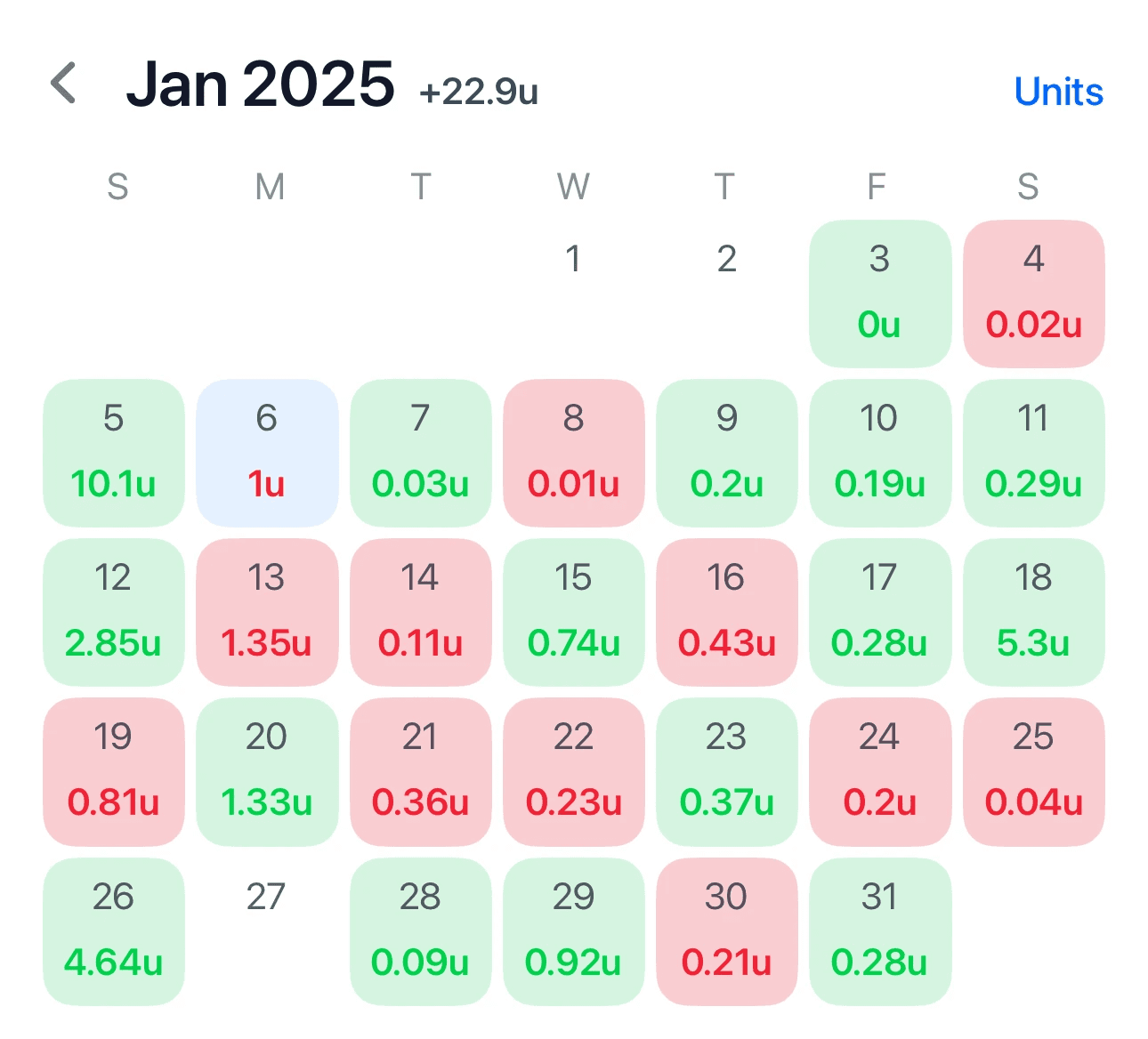Click January 15 with 0.74u
Screen dimensions: 1148x1039
point(574,612)
